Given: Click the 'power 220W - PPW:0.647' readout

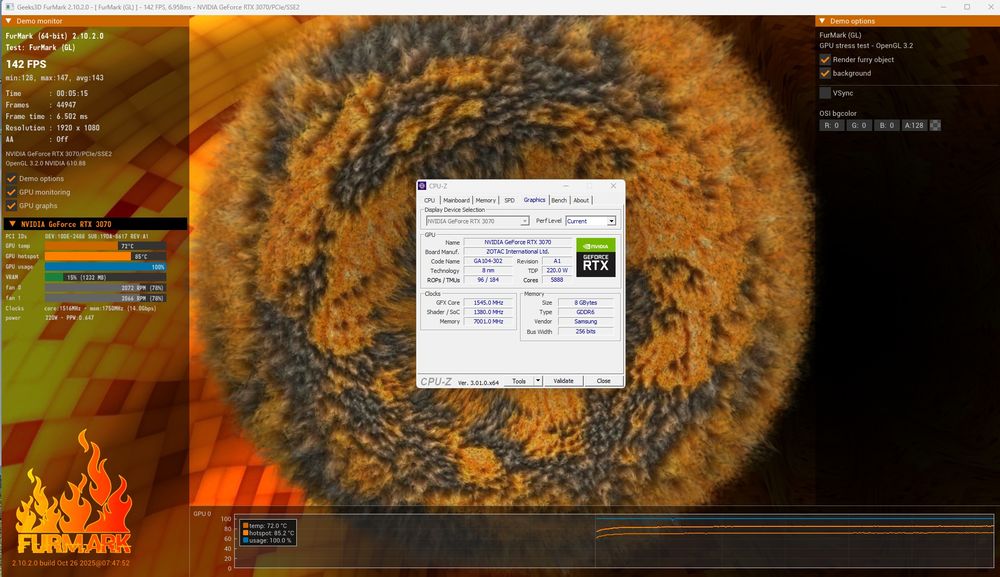Looking at the screenshot, I should (50, 318).
